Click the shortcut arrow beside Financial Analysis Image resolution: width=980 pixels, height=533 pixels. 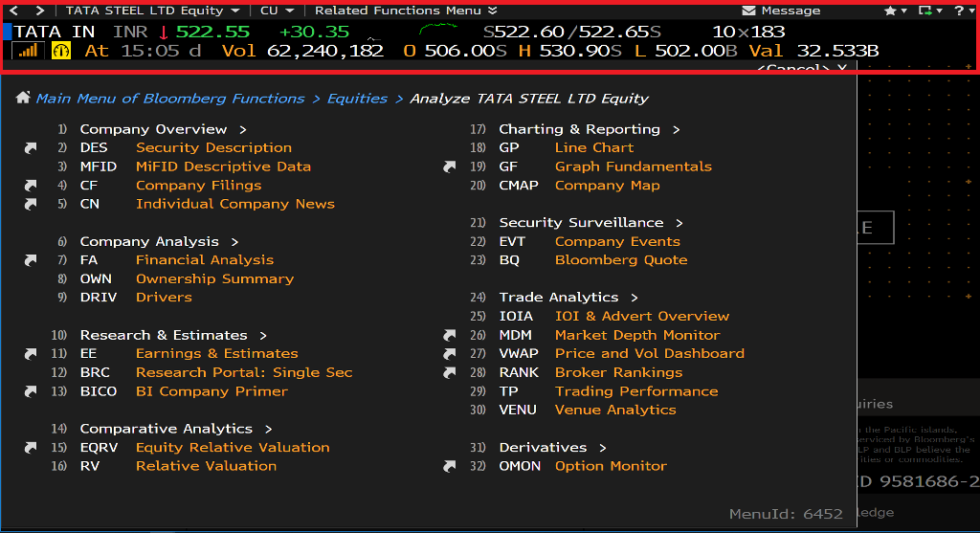(x=30, y=260)
